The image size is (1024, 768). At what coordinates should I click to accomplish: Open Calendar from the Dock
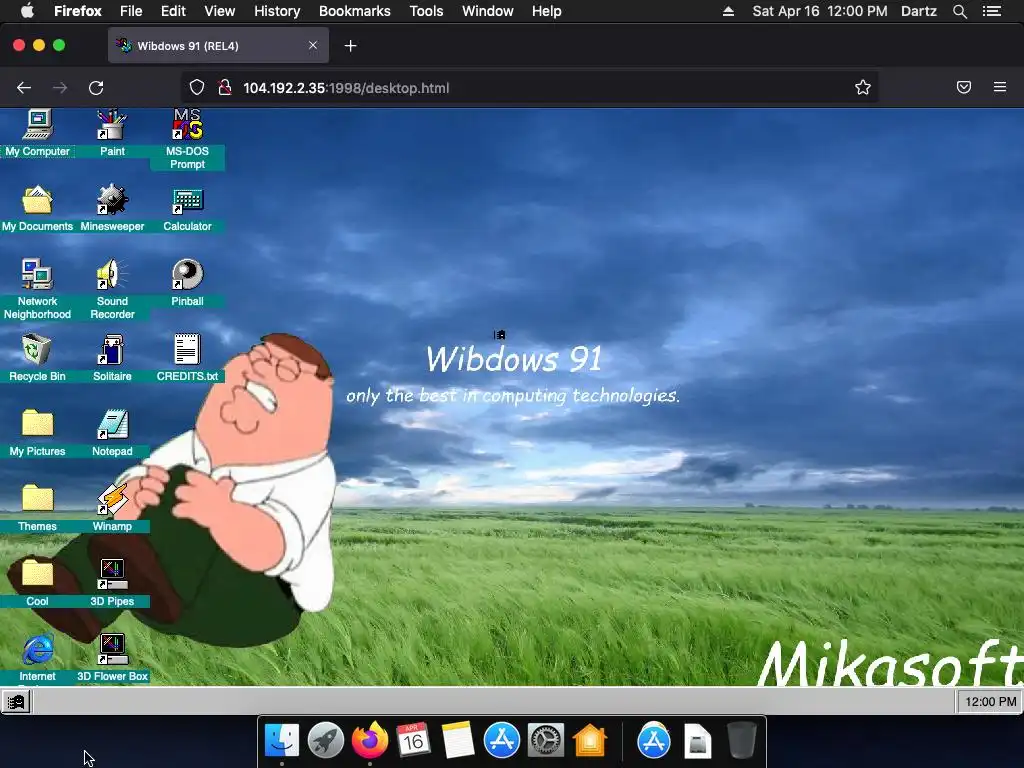coord(413,740)
